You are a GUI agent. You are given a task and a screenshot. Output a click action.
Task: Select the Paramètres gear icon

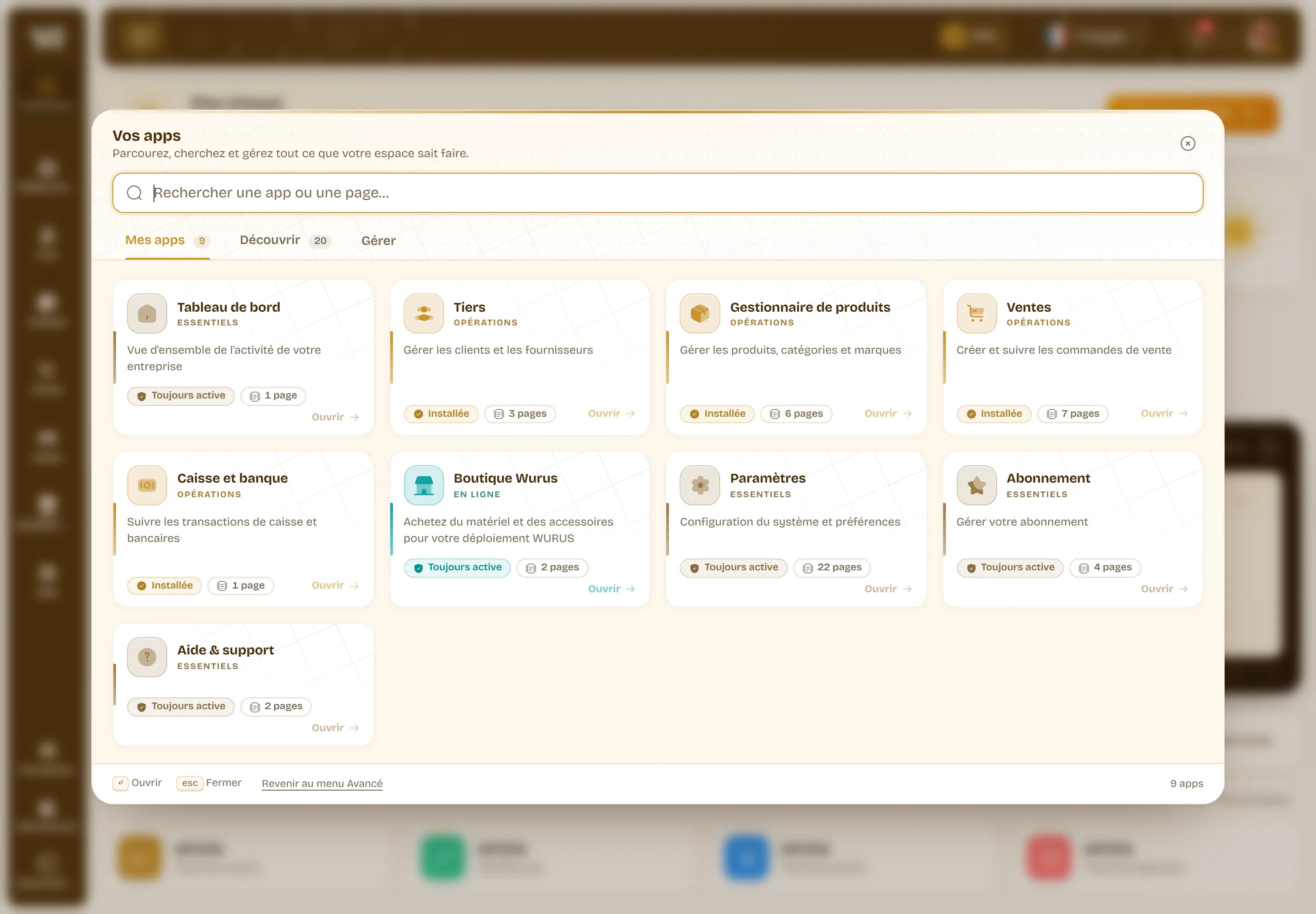pos(700,485)
